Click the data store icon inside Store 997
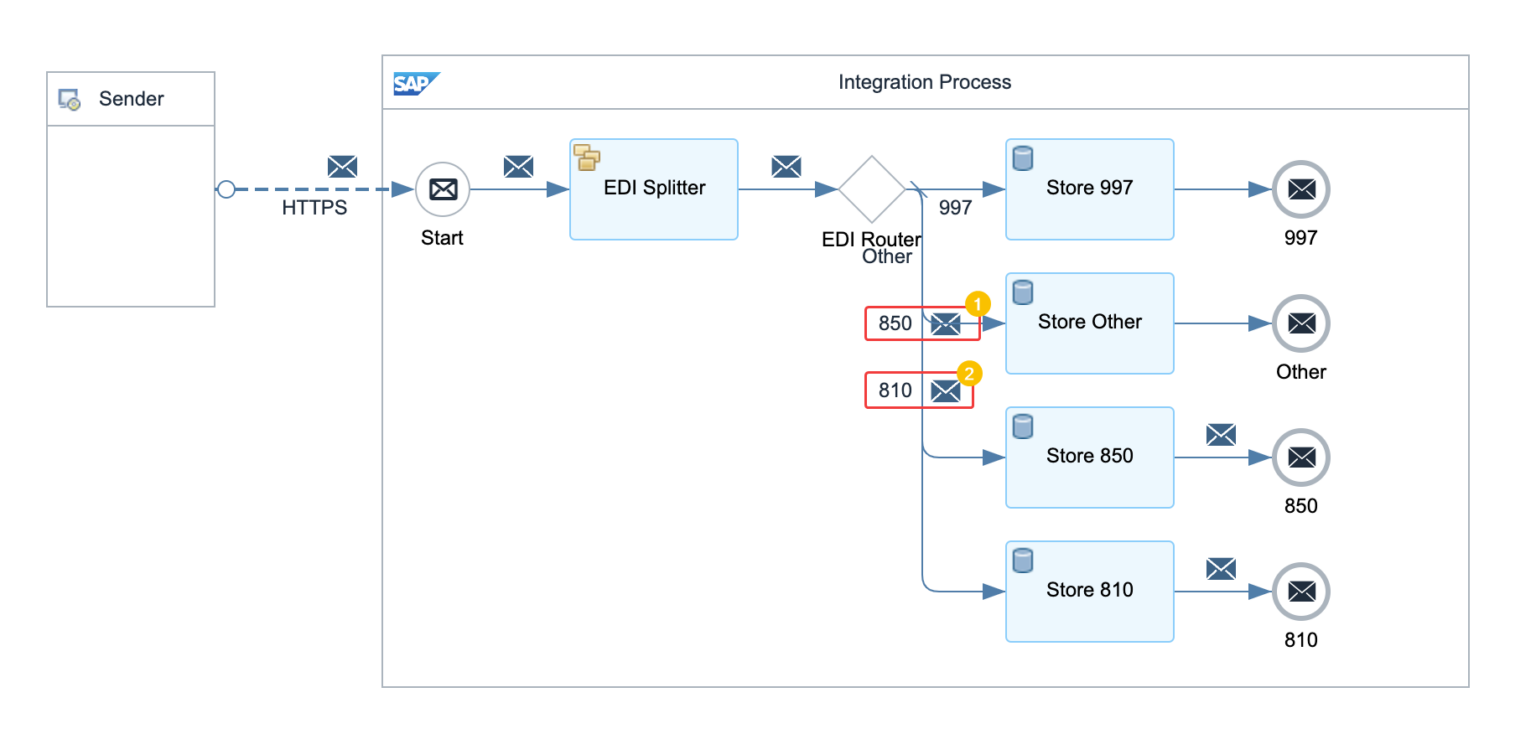 (x=1022, y=158)
